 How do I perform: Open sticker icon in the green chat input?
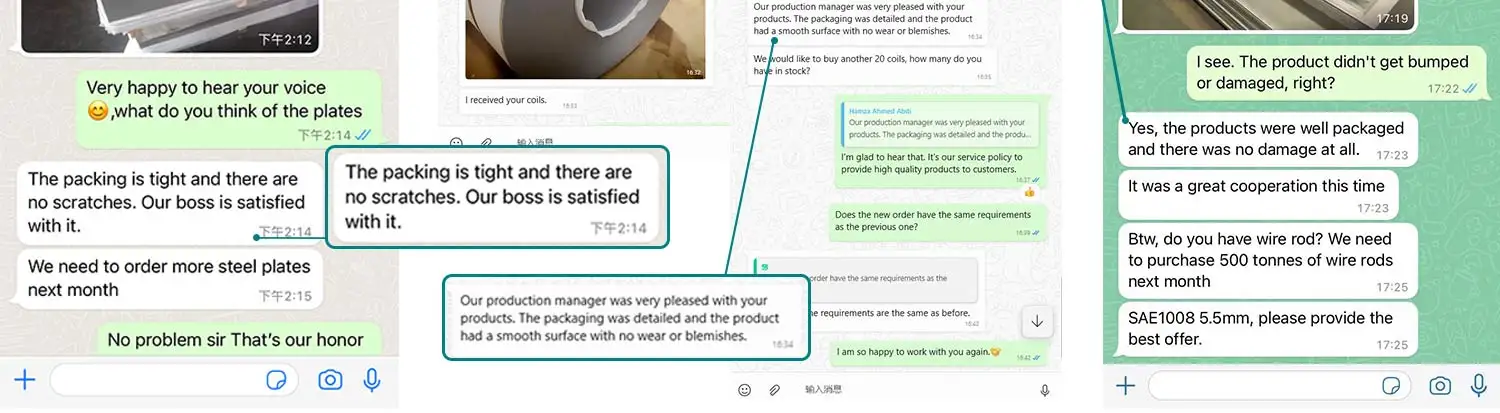[x=1390, y=385]
